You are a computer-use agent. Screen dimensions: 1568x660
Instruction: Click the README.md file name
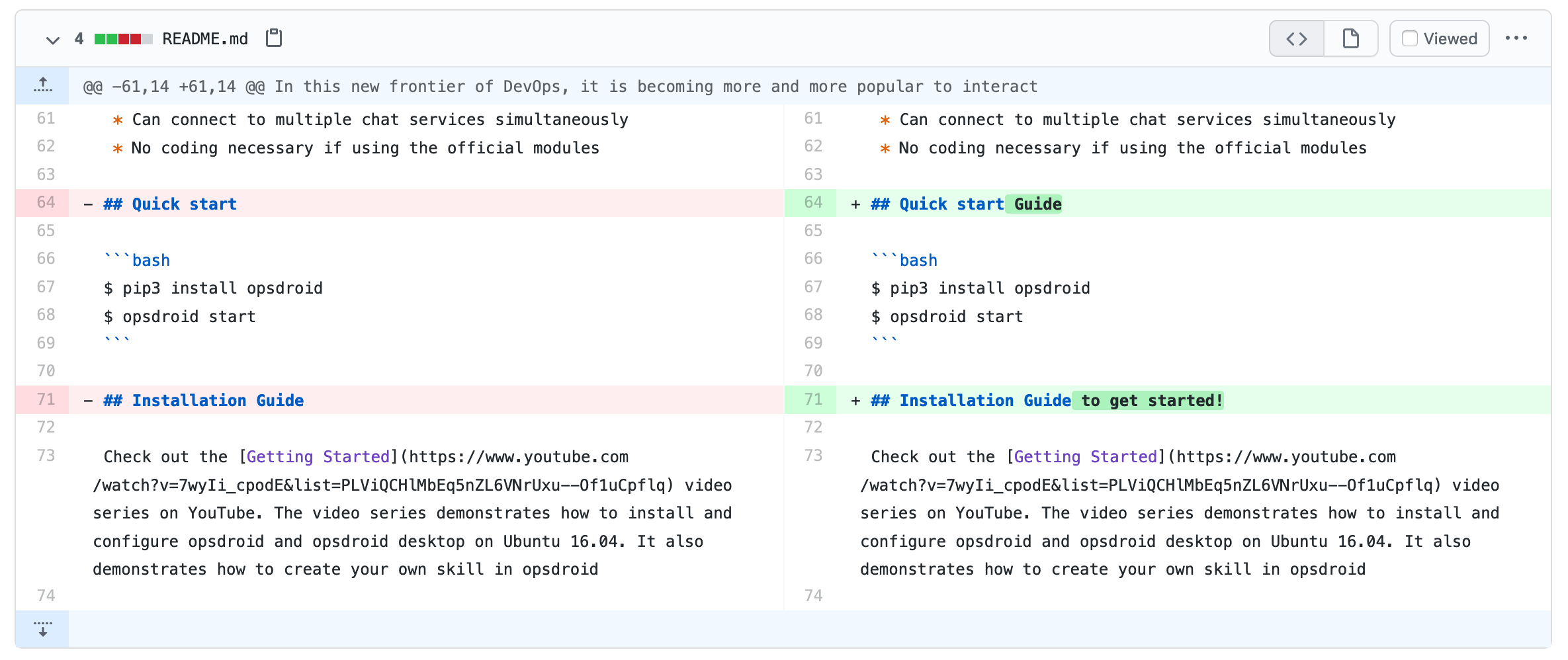[205, 39]
